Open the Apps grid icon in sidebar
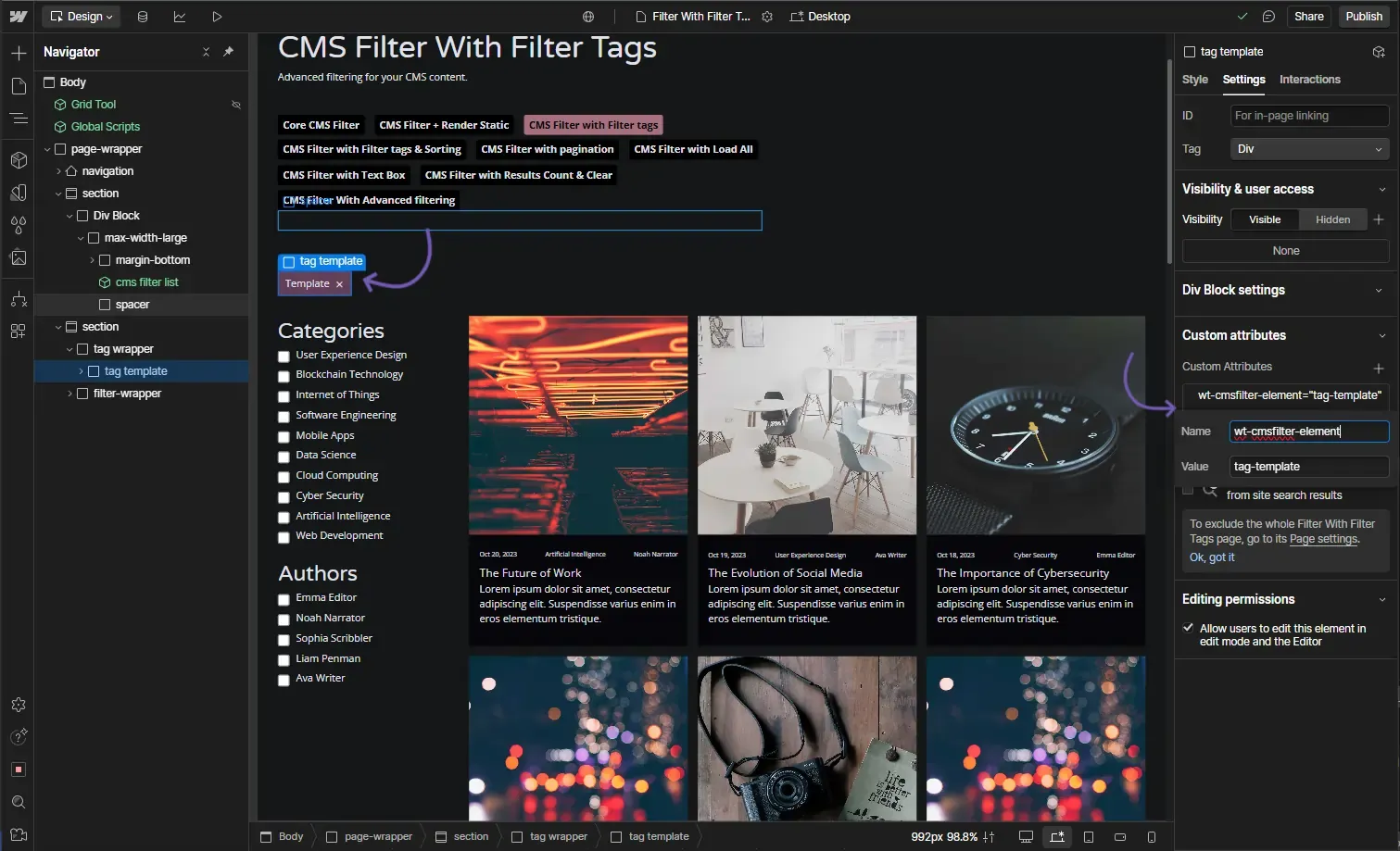The height and width of the screenshot is (851, 1400). pos(19,332)
